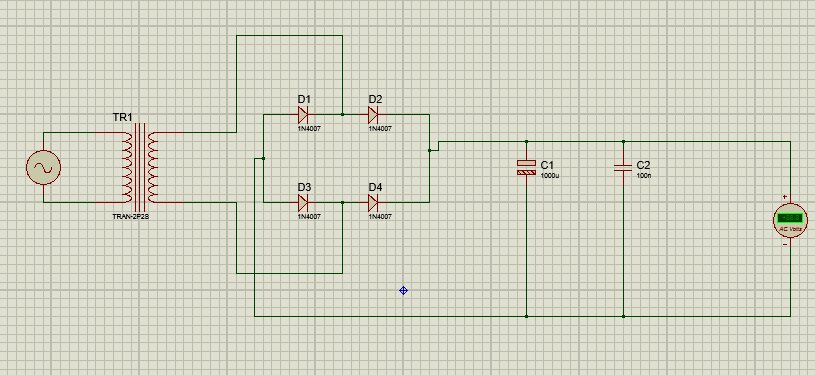The width and height of the screenshot is (815, 375).
Task: Click the D2 reference label
Action: point(375,99)
